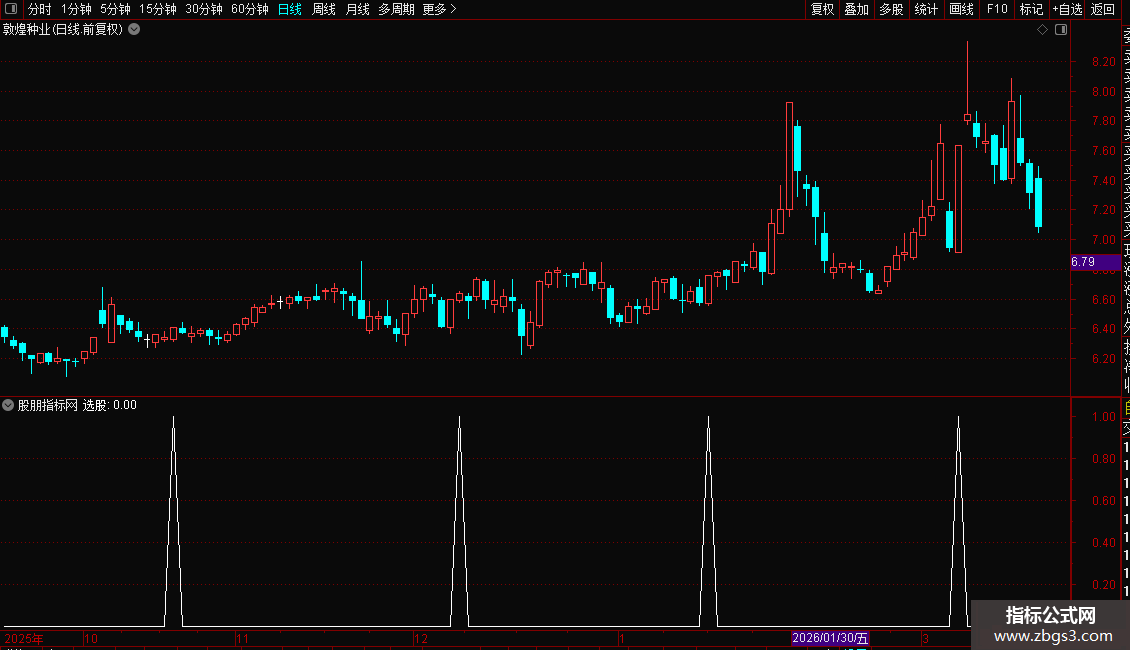Click the 复权 adjustment button
The image size is (1130, 650).
coord(822,9)
